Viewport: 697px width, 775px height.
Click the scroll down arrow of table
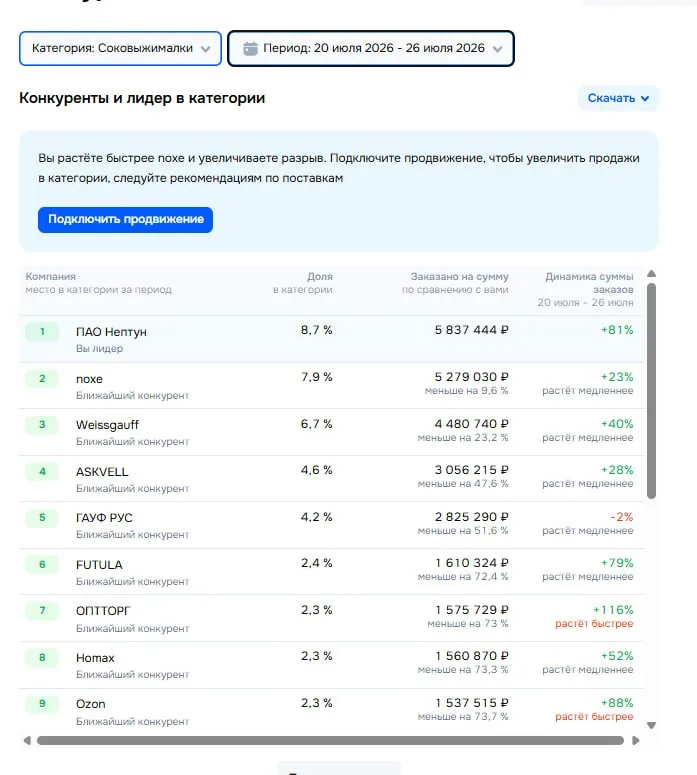652,725
